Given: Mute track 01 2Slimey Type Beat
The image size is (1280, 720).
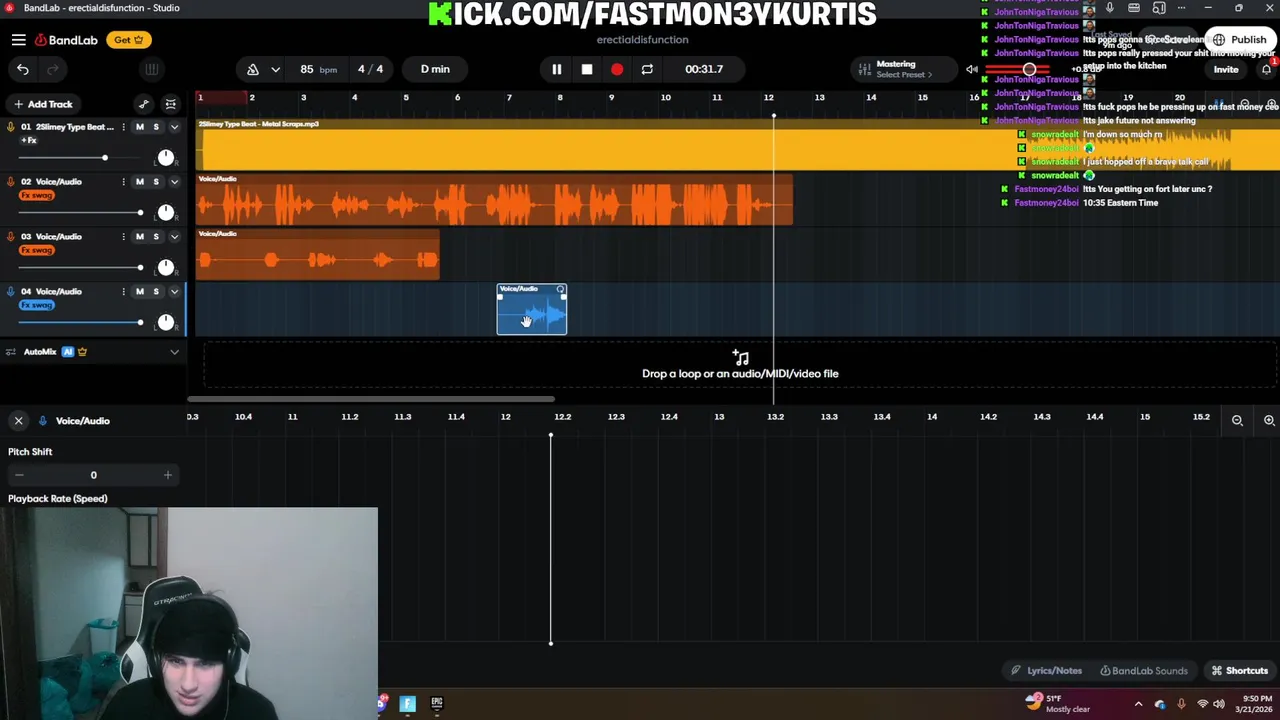Looking at the screenshot, I should click(140, 127).
